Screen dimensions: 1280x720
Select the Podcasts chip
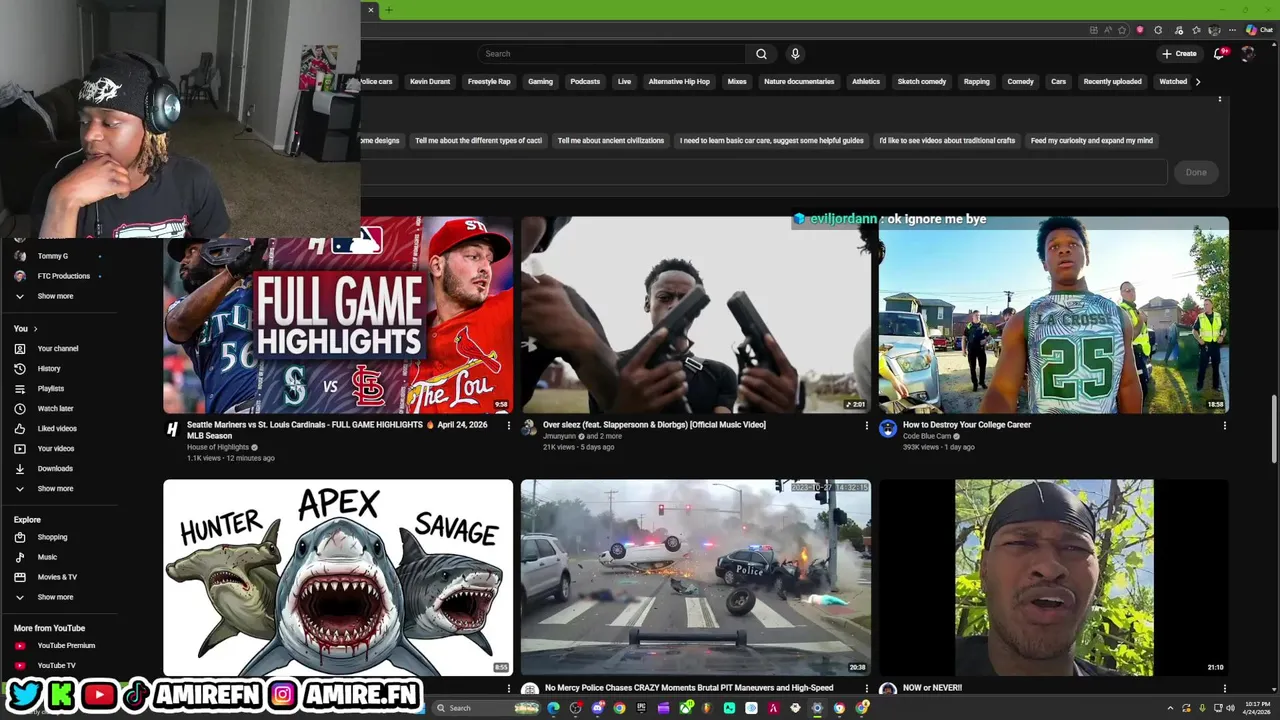585,82
